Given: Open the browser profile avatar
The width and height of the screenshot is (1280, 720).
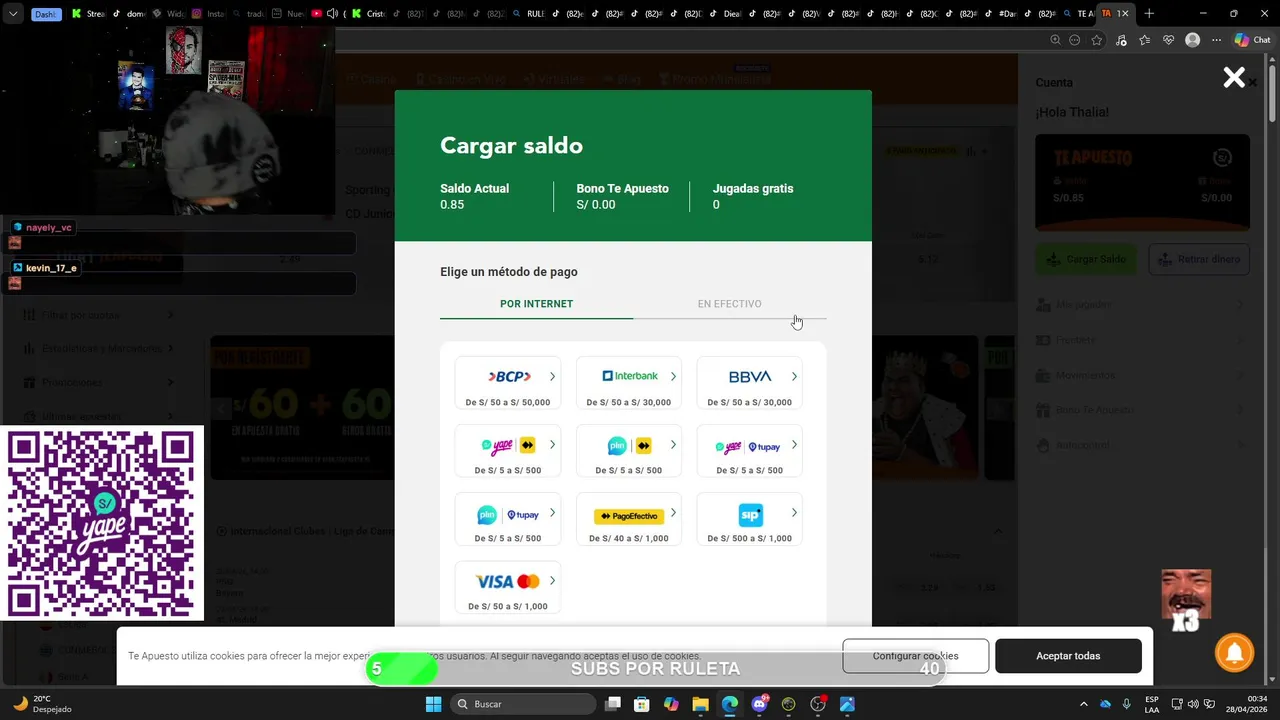Looking at the screenshot, I should 1192,40.
